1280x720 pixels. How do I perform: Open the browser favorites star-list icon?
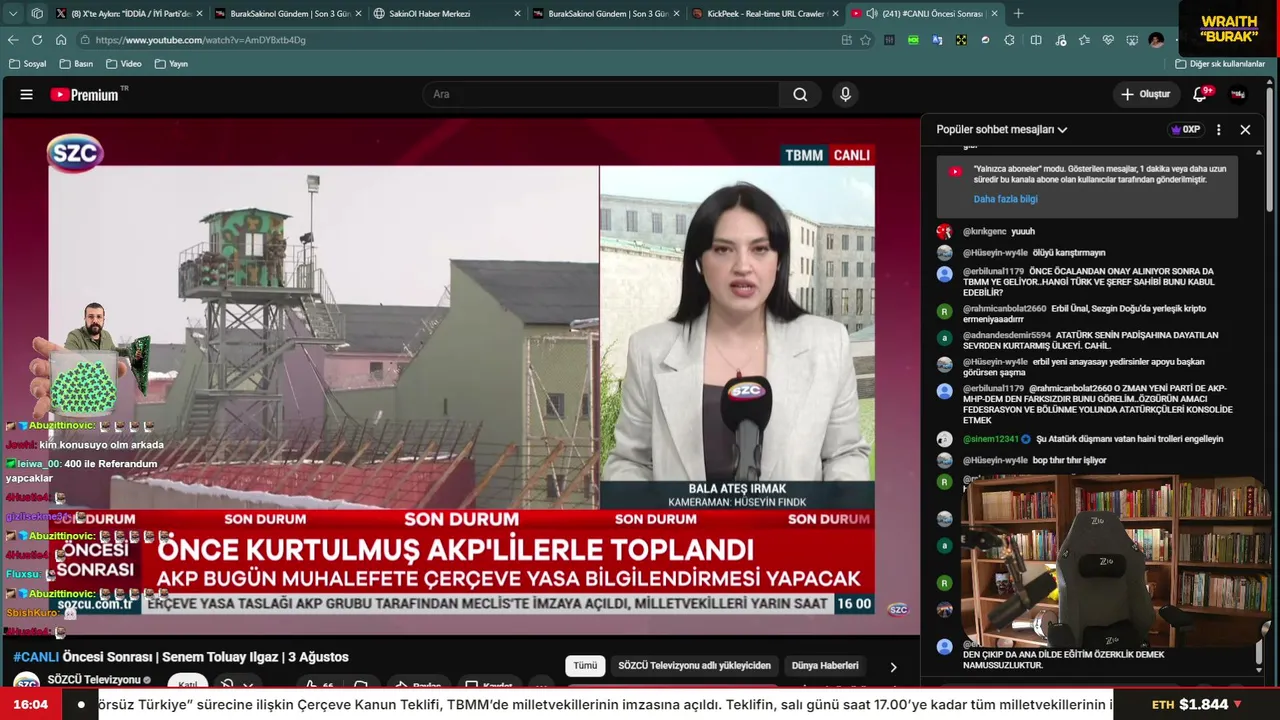(x=1084, y=40)
